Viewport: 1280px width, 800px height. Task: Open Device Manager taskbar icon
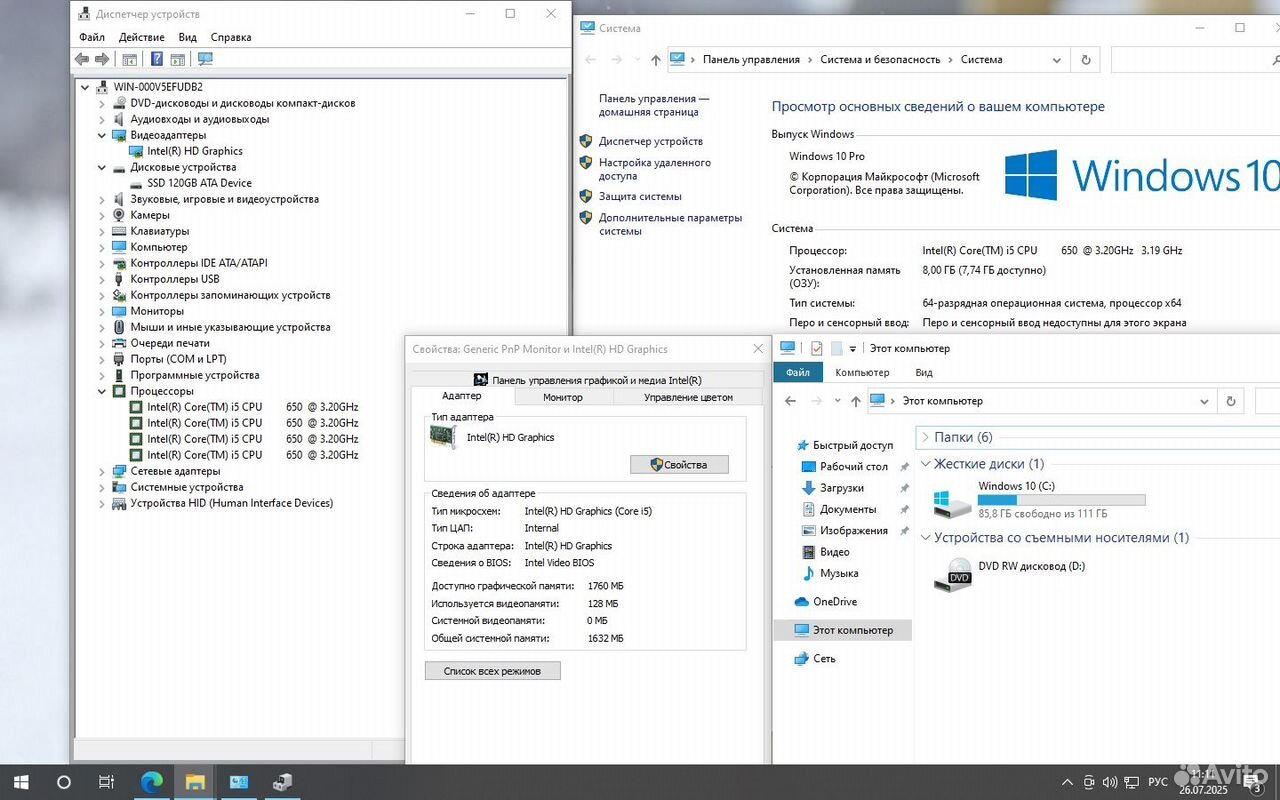coord(283,782)
